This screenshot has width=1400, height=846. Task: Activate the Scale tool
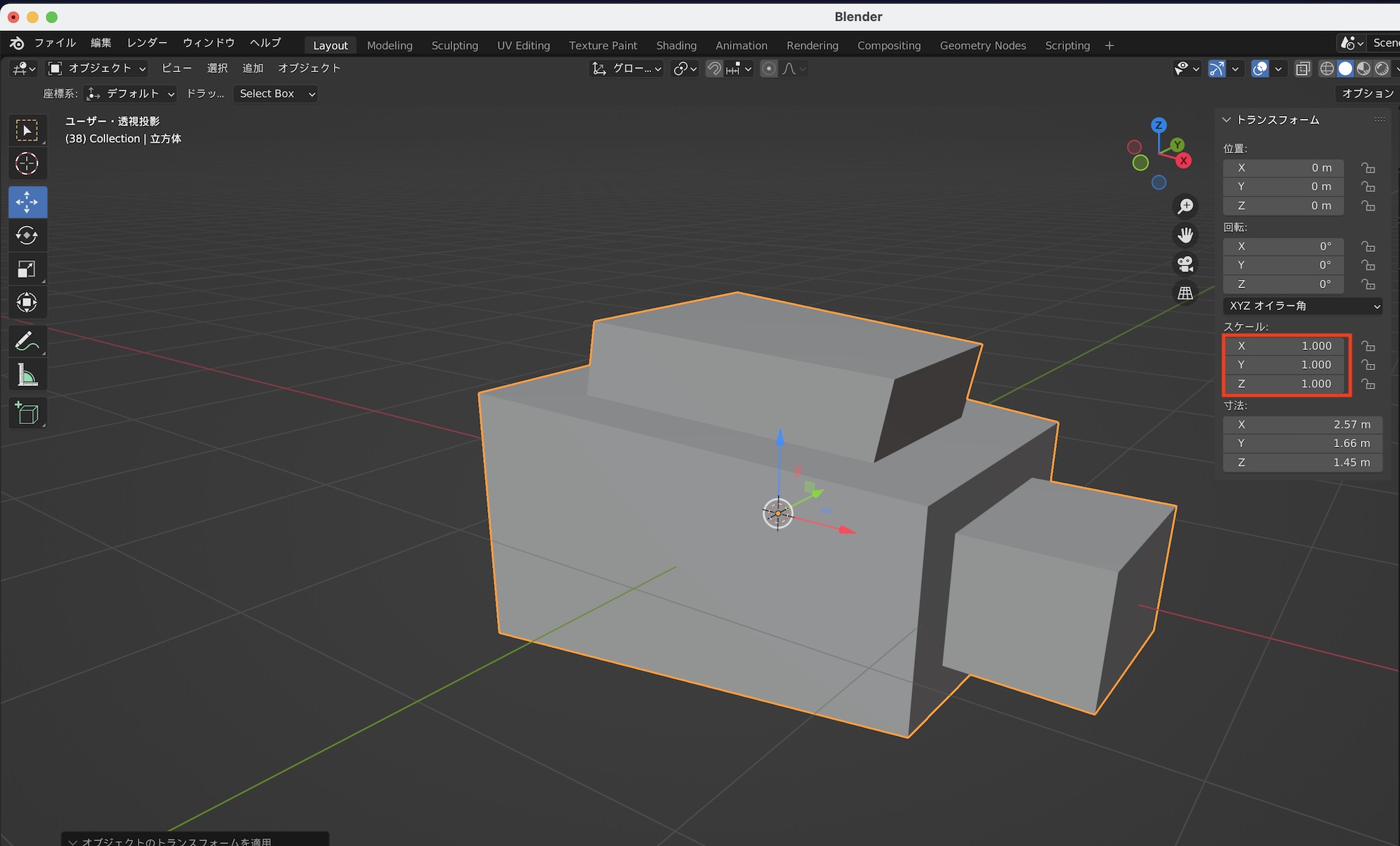coord(27,269)
